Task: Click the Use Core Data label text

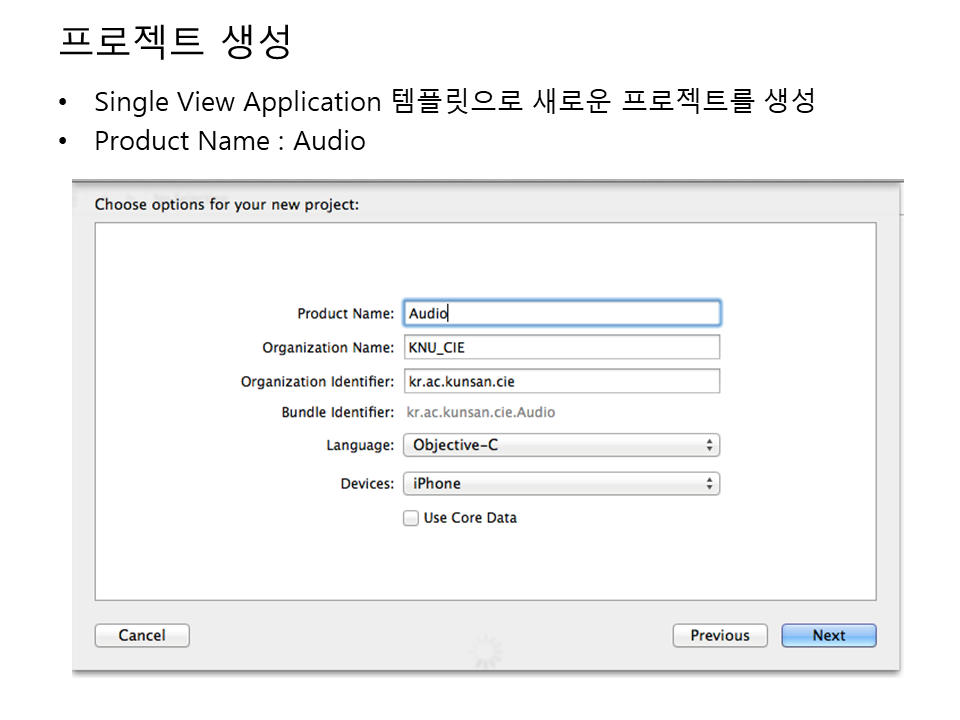Action: [x=470, y=518]
